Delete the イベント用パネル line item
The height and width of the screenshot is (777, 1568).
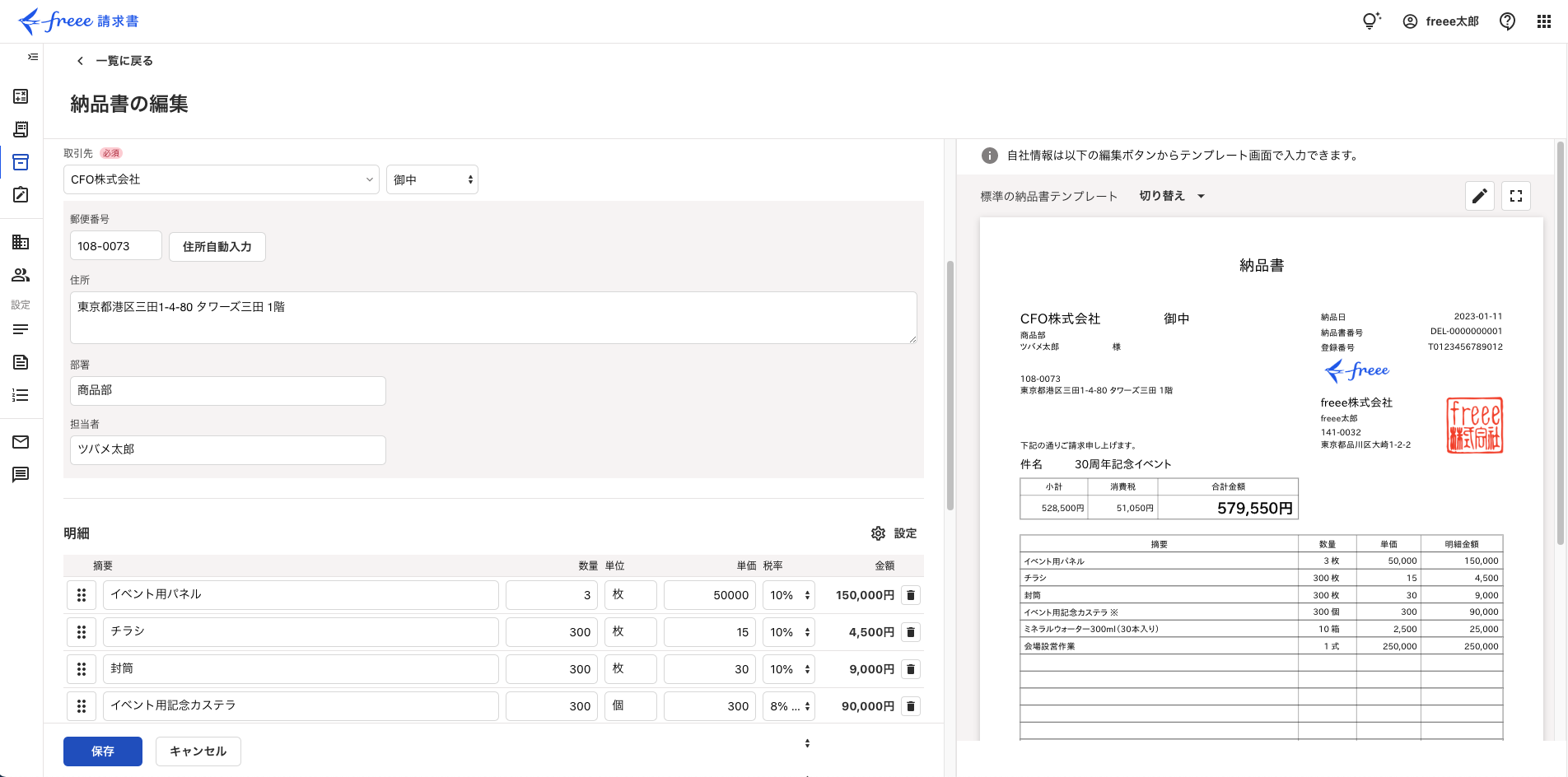(910, 595)
